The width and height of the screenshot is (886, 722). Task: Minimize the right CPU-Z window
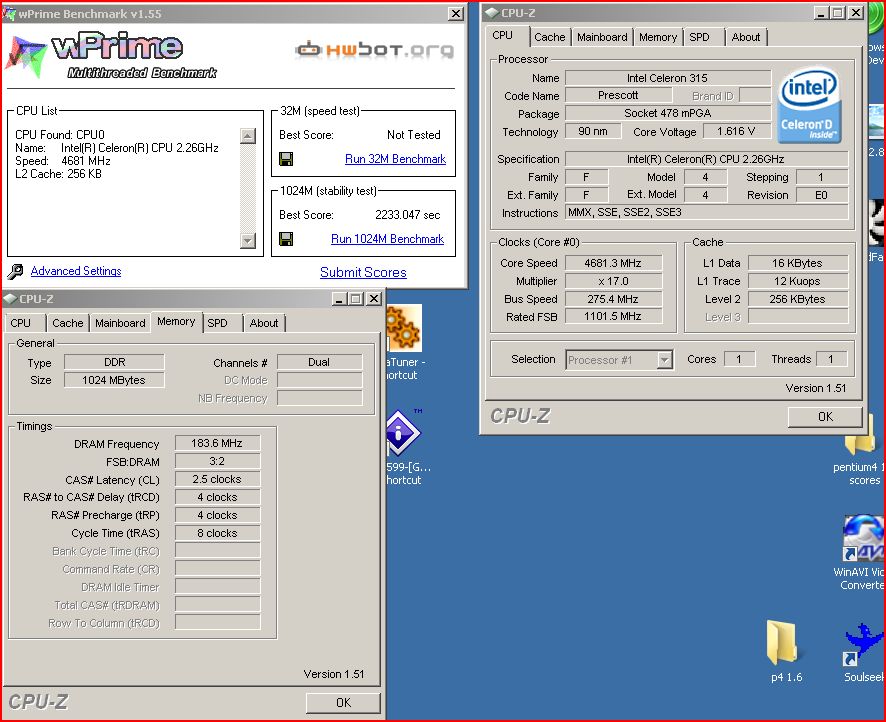tap(822, 12)
